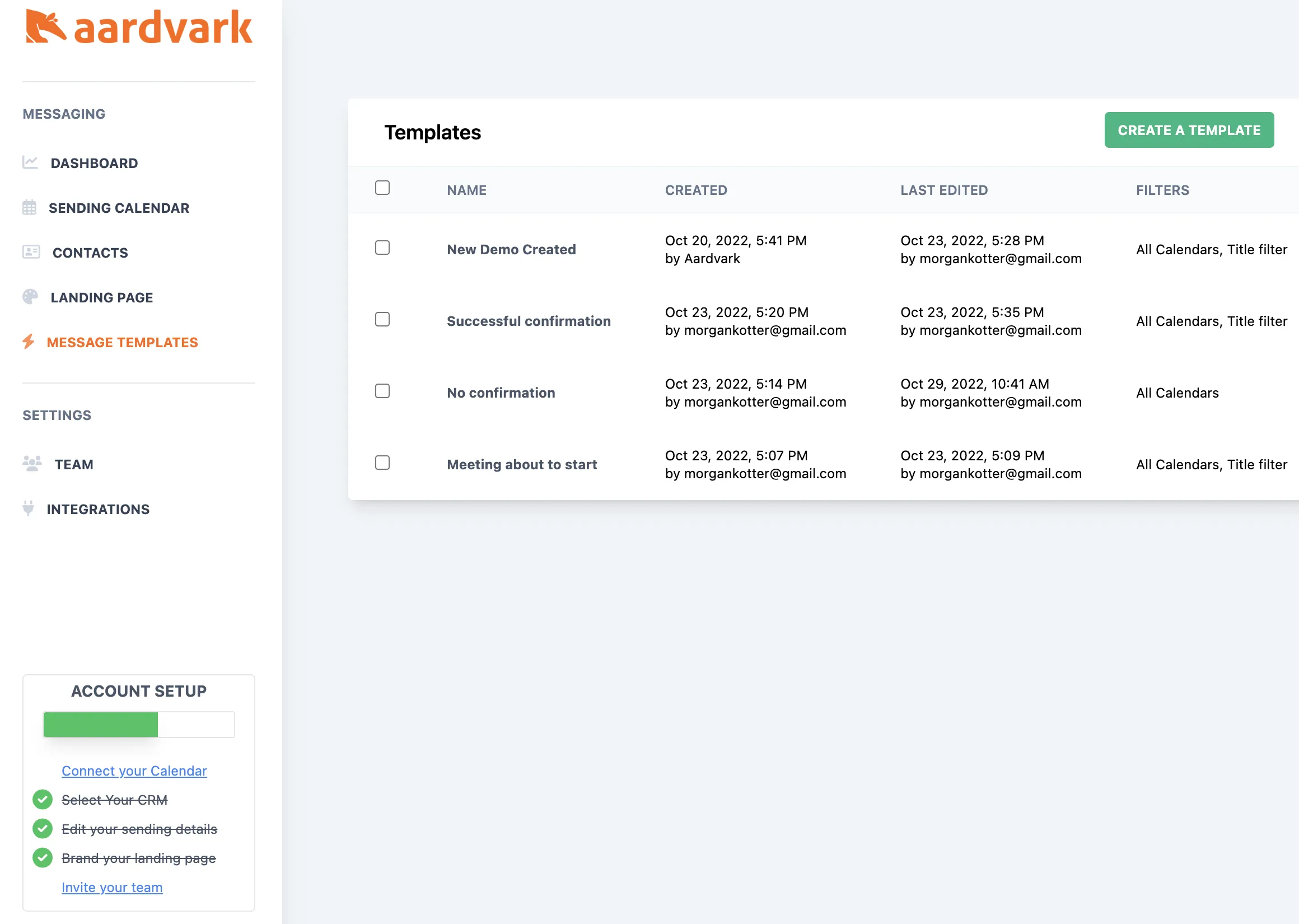Check the New Demo Created row checkbox

382,248
